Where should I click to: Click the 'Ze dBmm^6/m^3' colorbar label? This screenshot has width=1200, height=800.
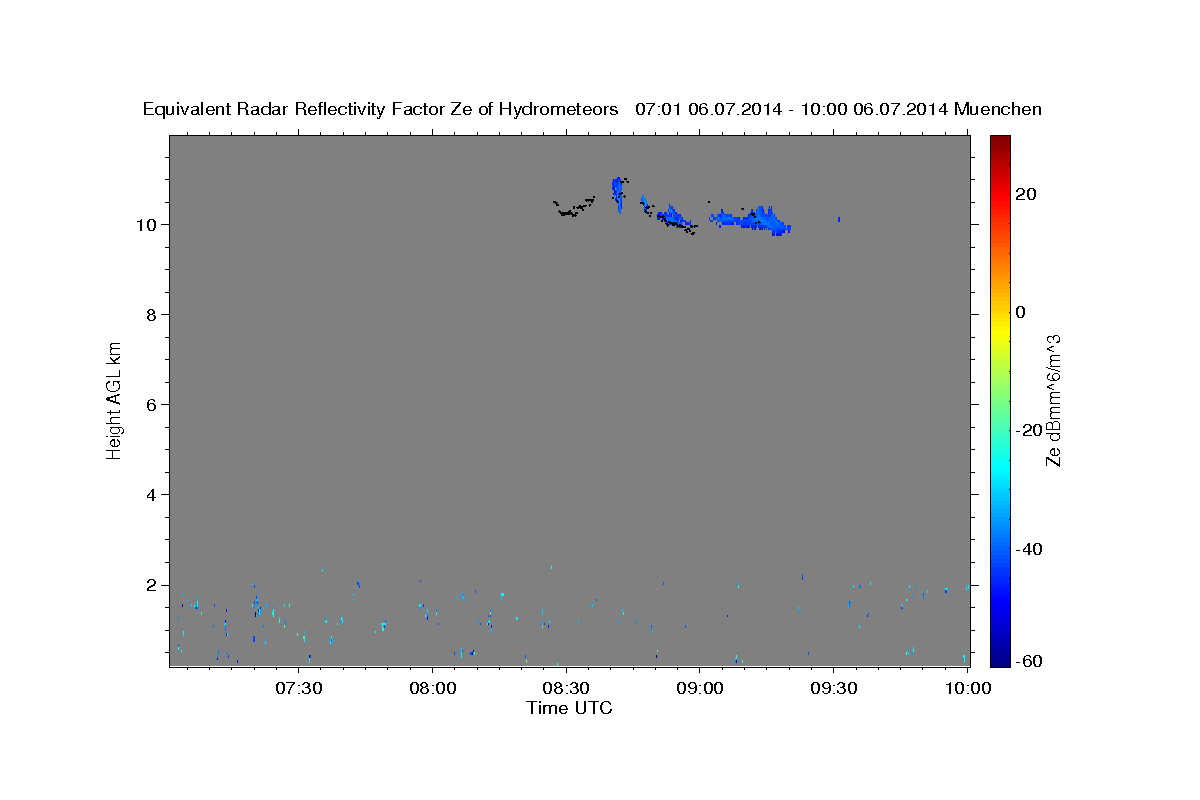tap(1053, 400)
